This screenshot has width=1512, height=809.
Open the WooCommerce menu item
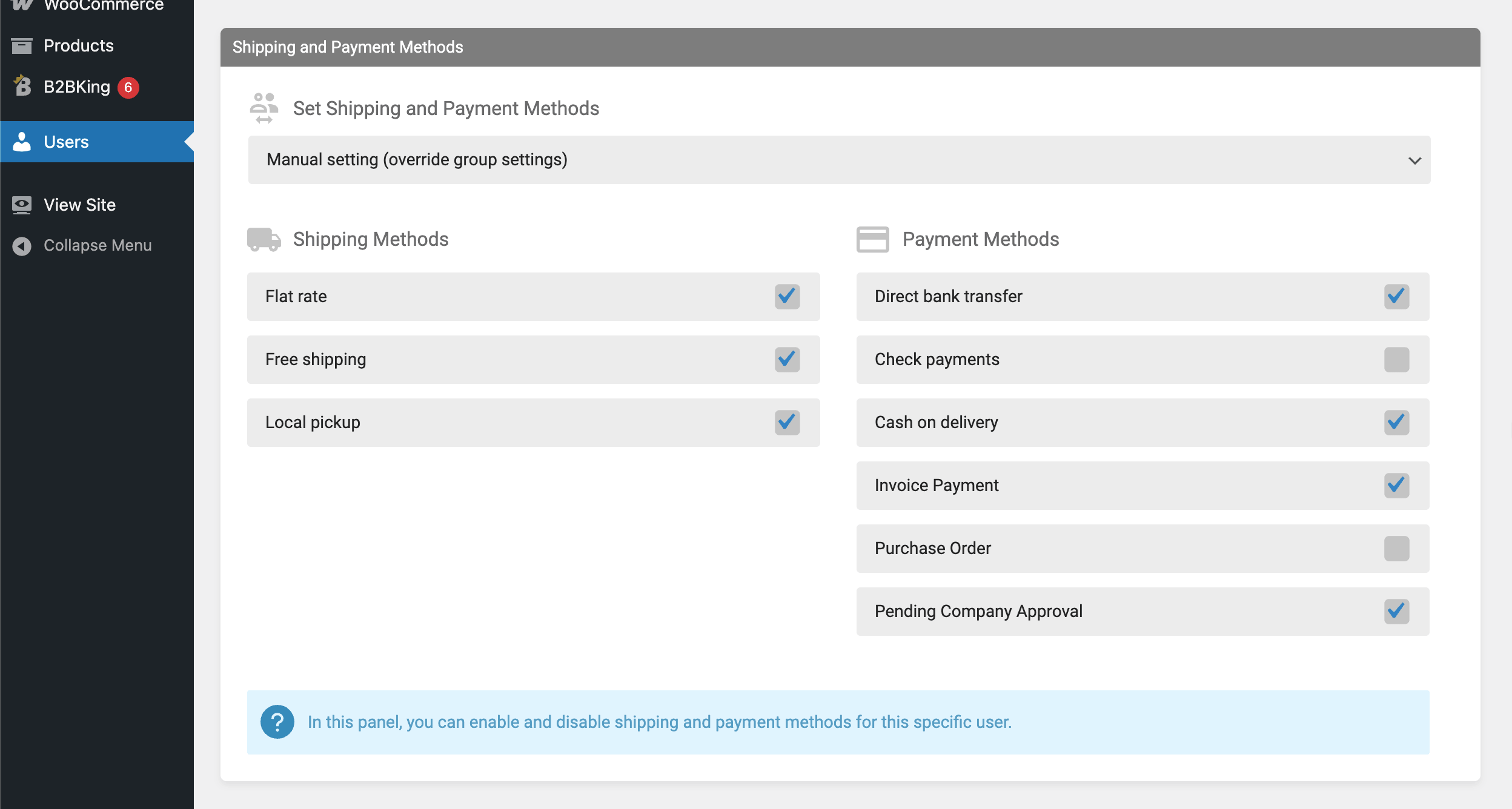pos(103,5)
